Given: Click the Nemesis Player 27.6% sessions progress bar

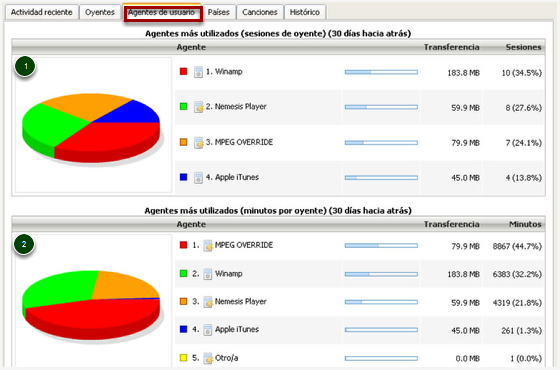Looking at the screenshot, I should (381, 107).
